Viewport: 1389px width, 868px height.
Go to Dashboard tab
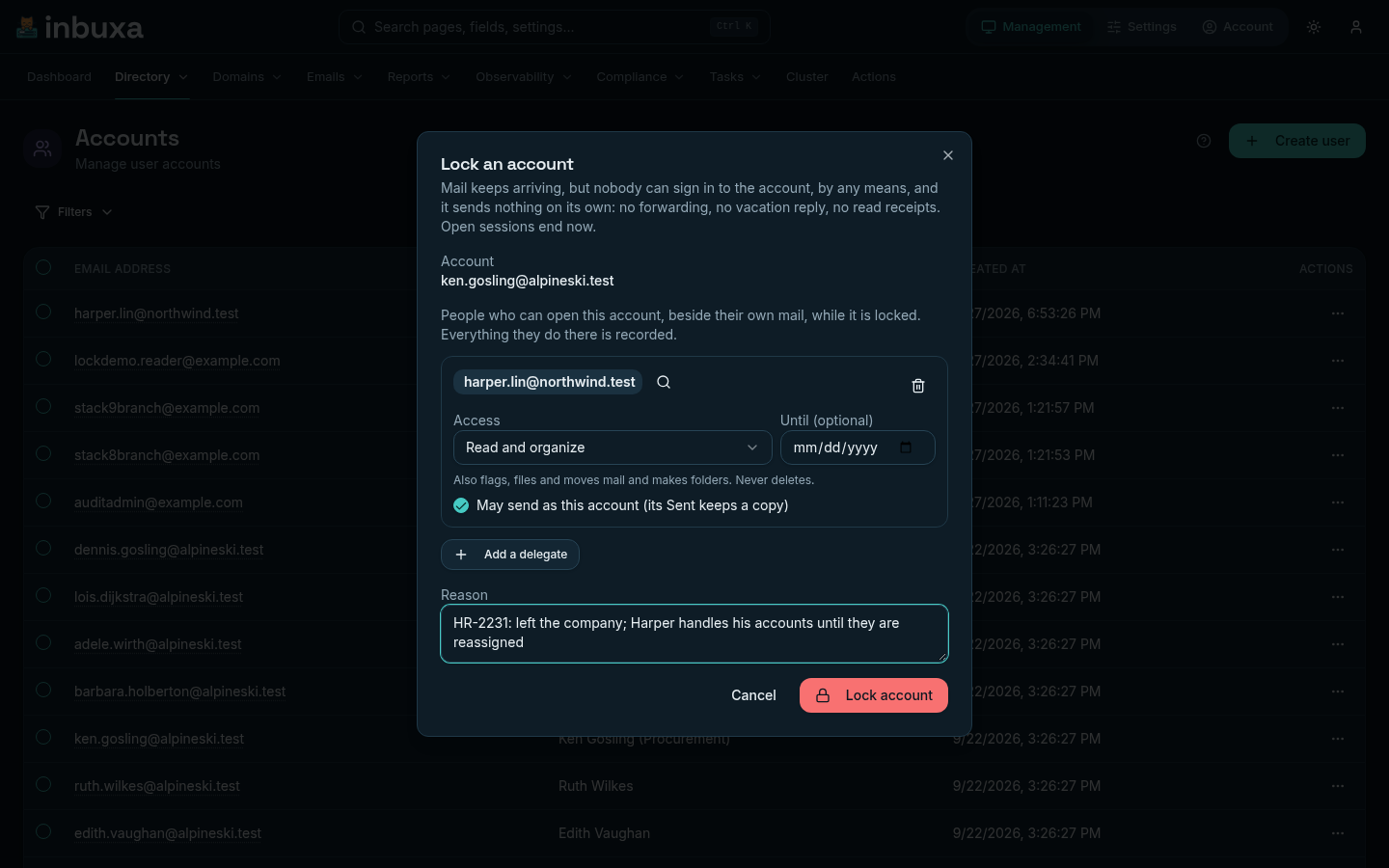59,77
